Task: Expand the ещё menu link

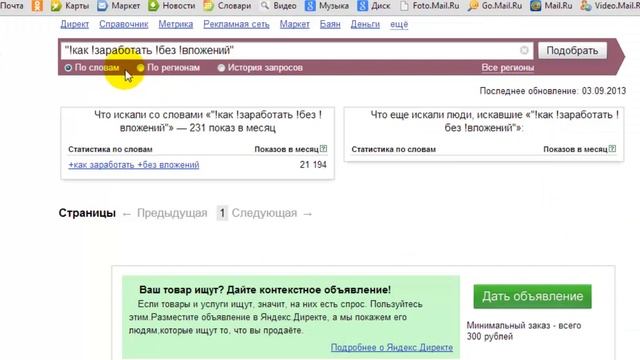Action: 399,24
